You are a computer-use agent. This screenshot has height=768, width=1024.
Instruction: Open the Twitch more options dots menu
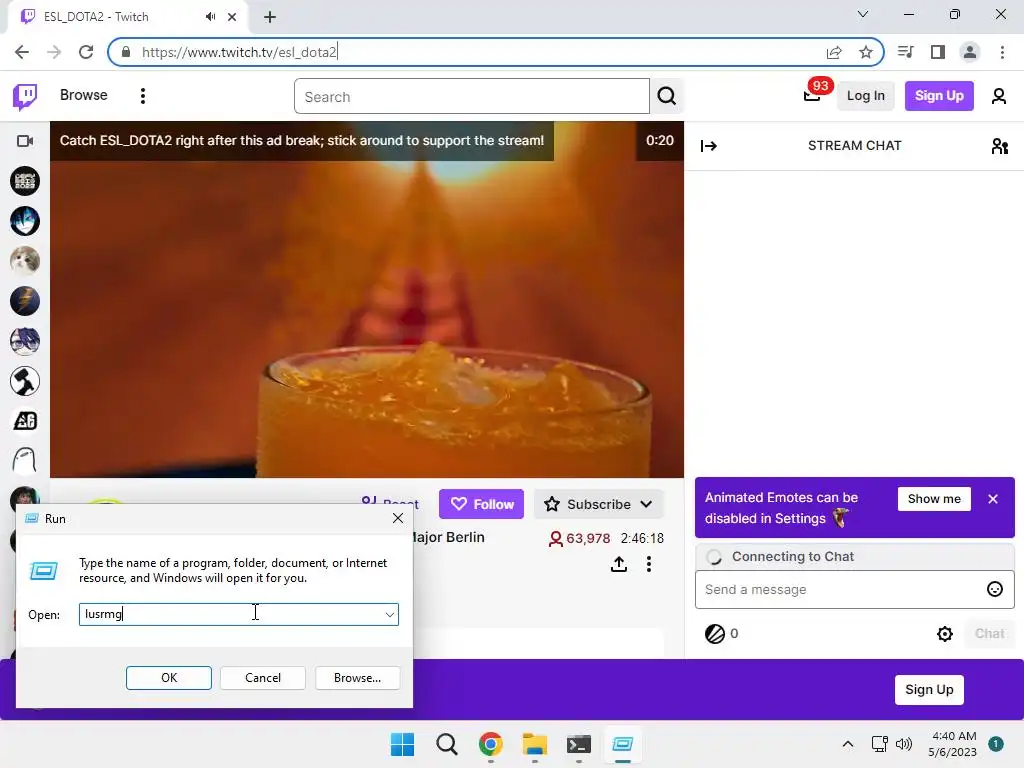point(143,96)
